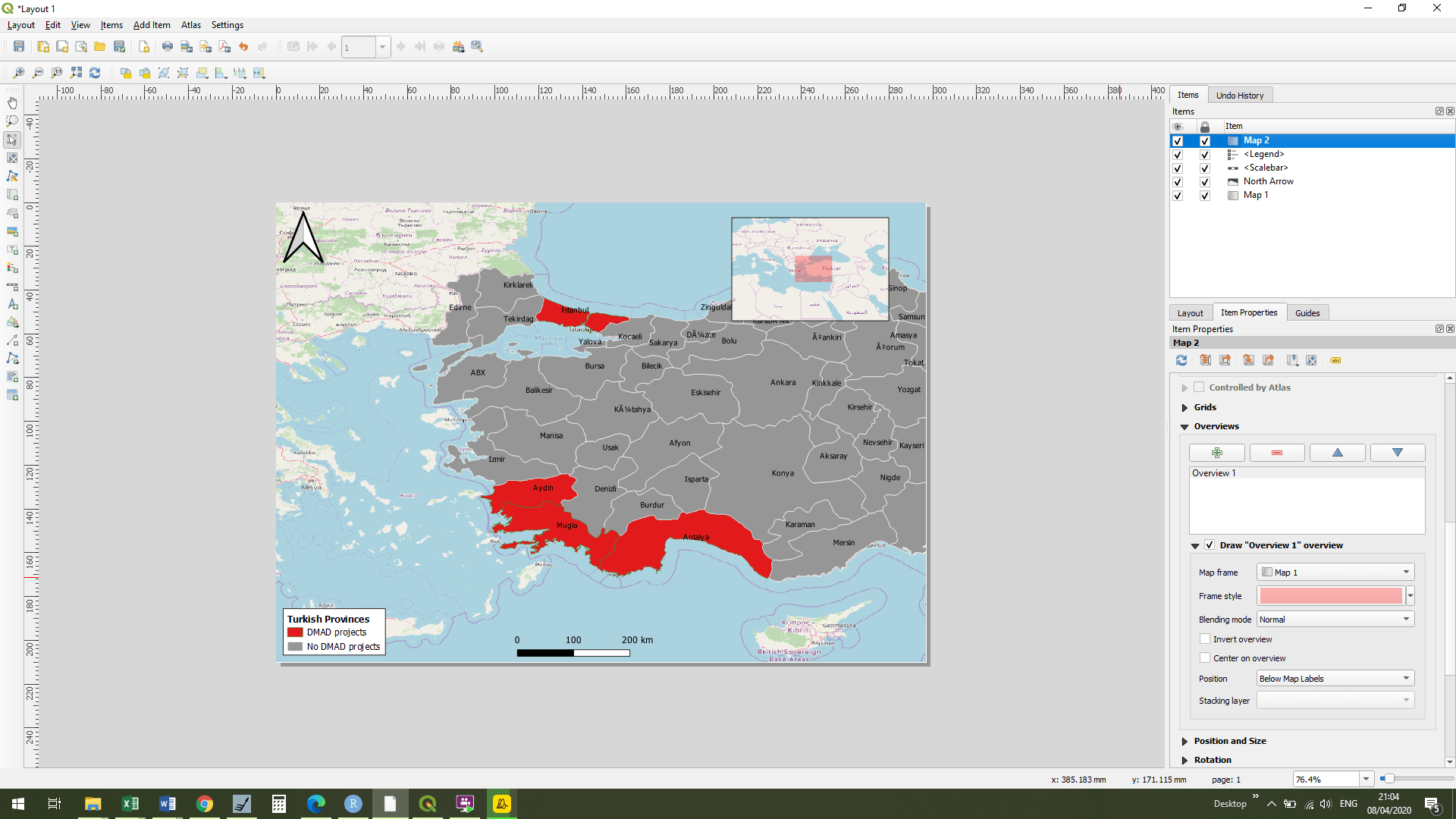
Task: Select the Pan Layout tool
Action: click(x=12, y=102)
